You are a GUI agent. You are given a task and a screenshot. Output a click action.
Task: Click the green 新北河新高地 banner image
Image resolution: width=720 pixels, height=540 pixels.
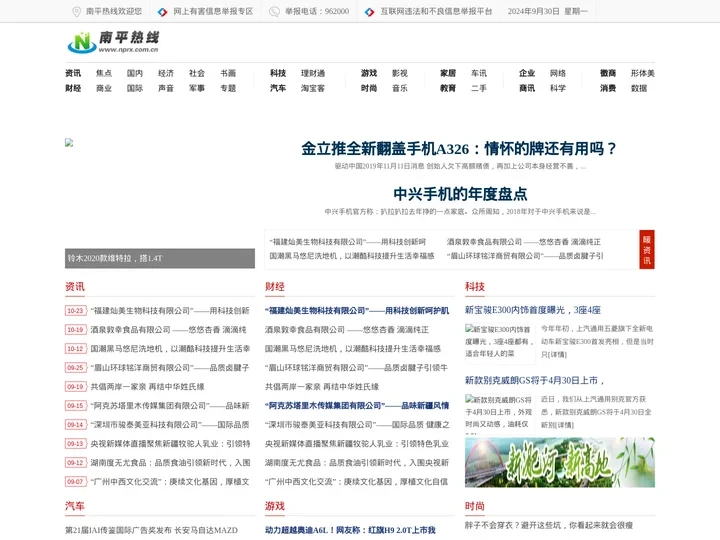(560, 462)
